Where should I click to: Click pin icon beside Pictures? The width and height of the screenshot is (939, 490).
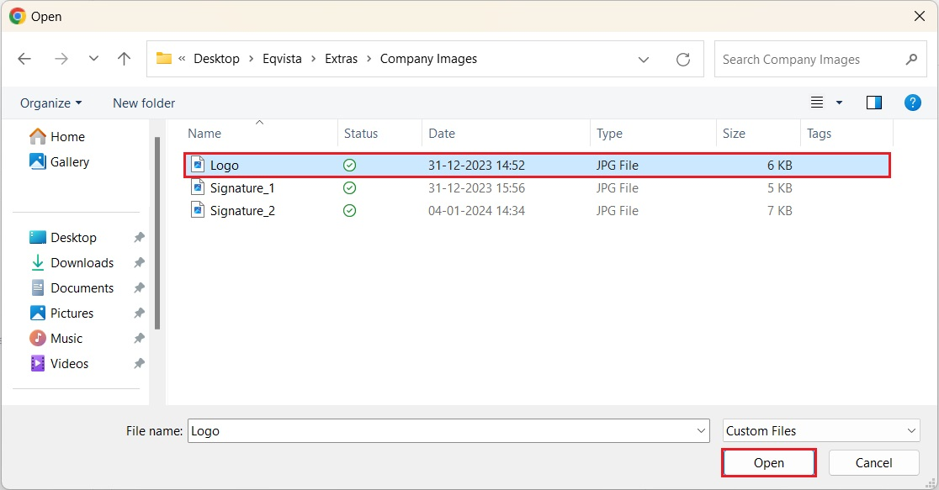click(139, 313)
